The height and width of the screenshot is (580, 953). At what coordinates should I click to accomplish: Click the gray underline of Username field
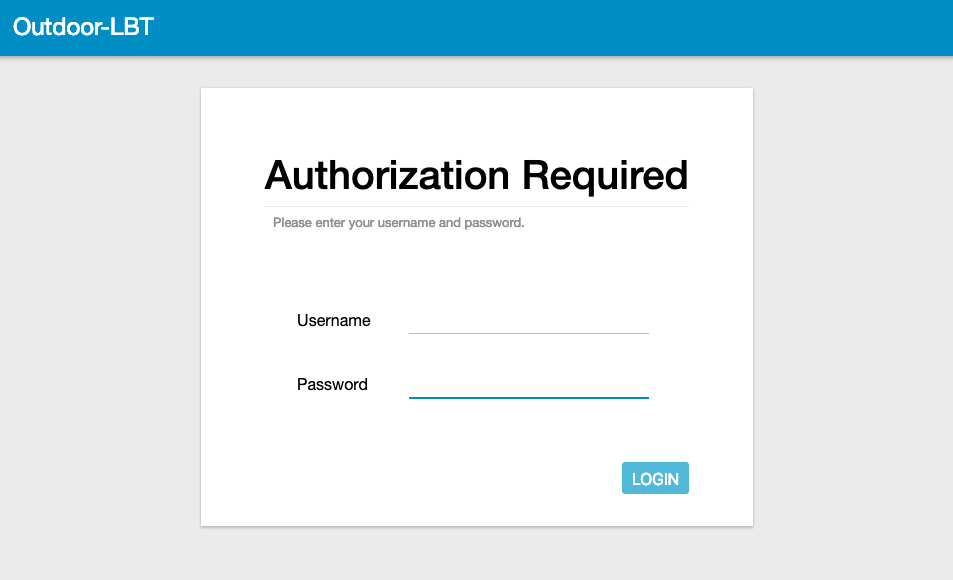click(x=528, y=333)
